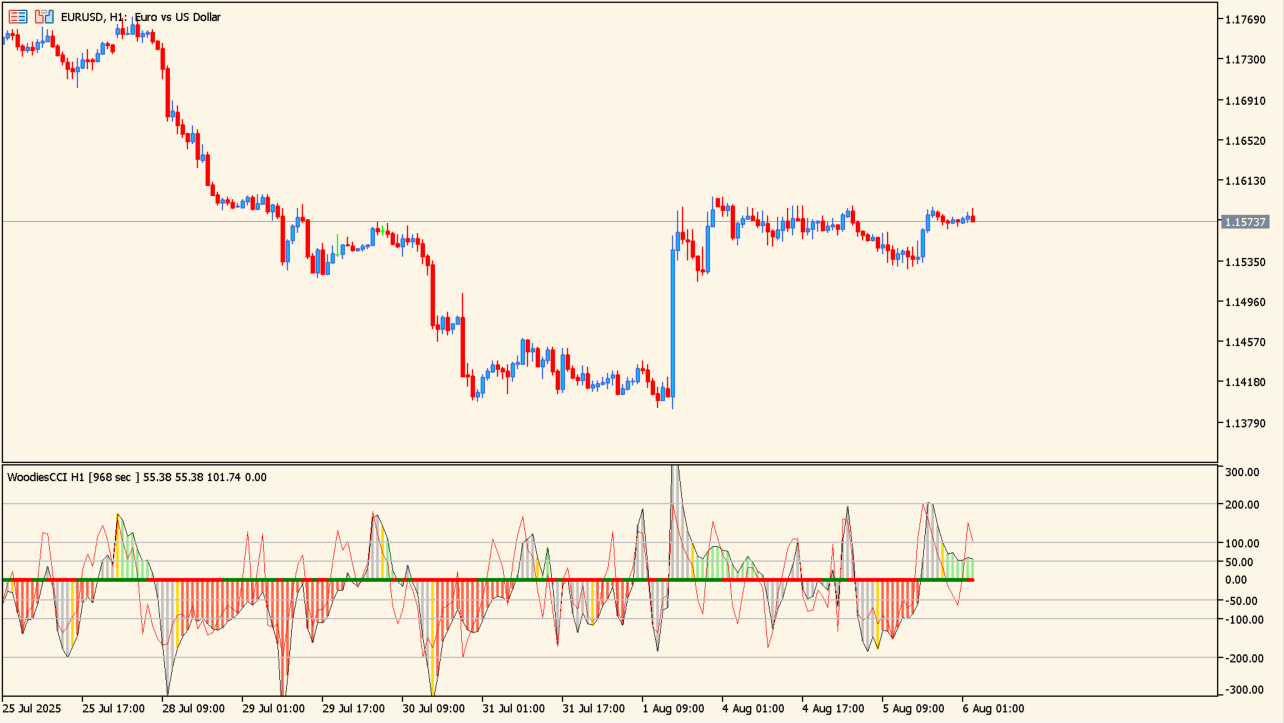Select the 6 Aug 01:00 time label
This screenshot has height=723, width=1284.
click(x=992, y=708)
